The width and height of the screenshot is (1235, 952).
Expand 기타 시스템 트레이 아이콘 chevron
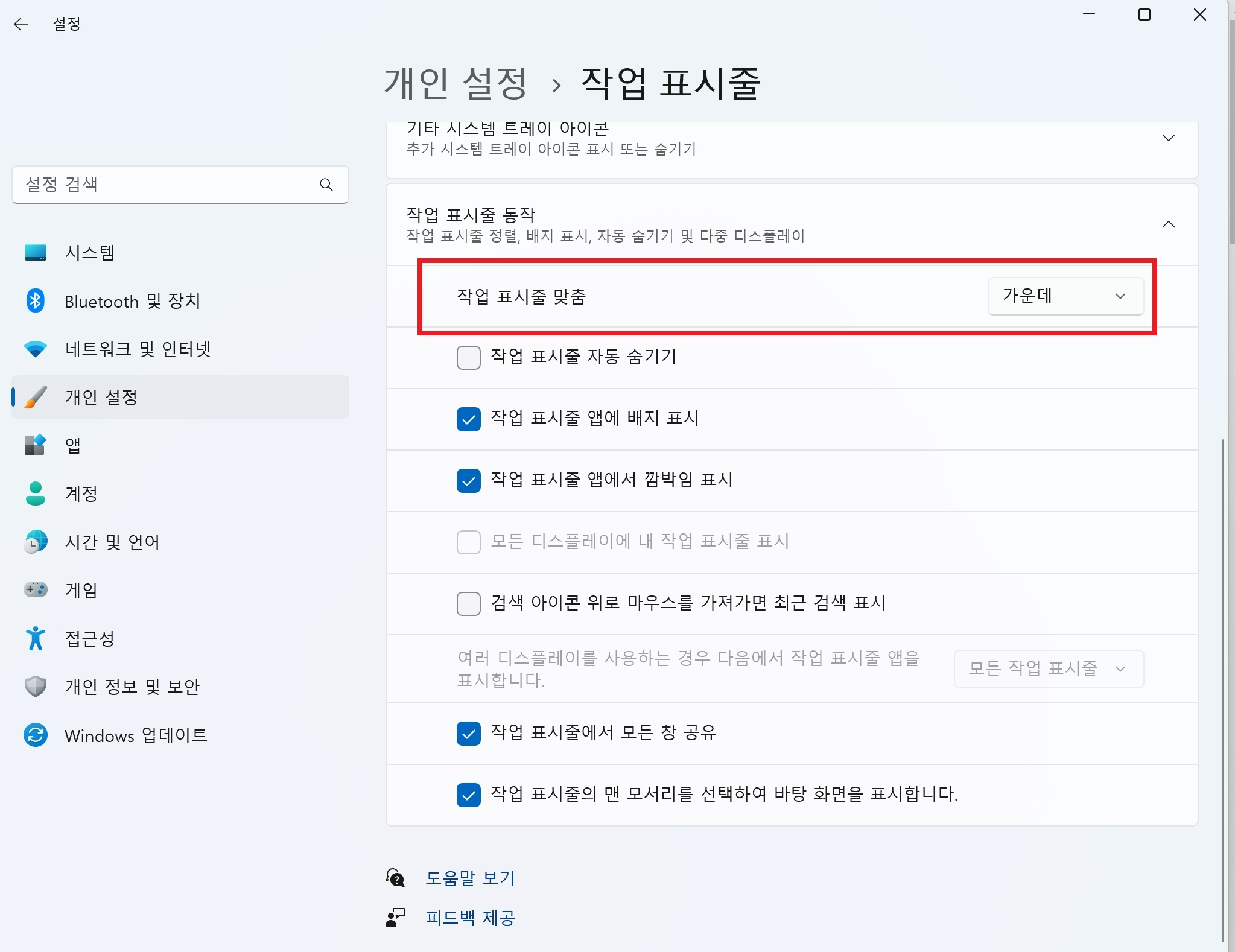[1169, 138]
